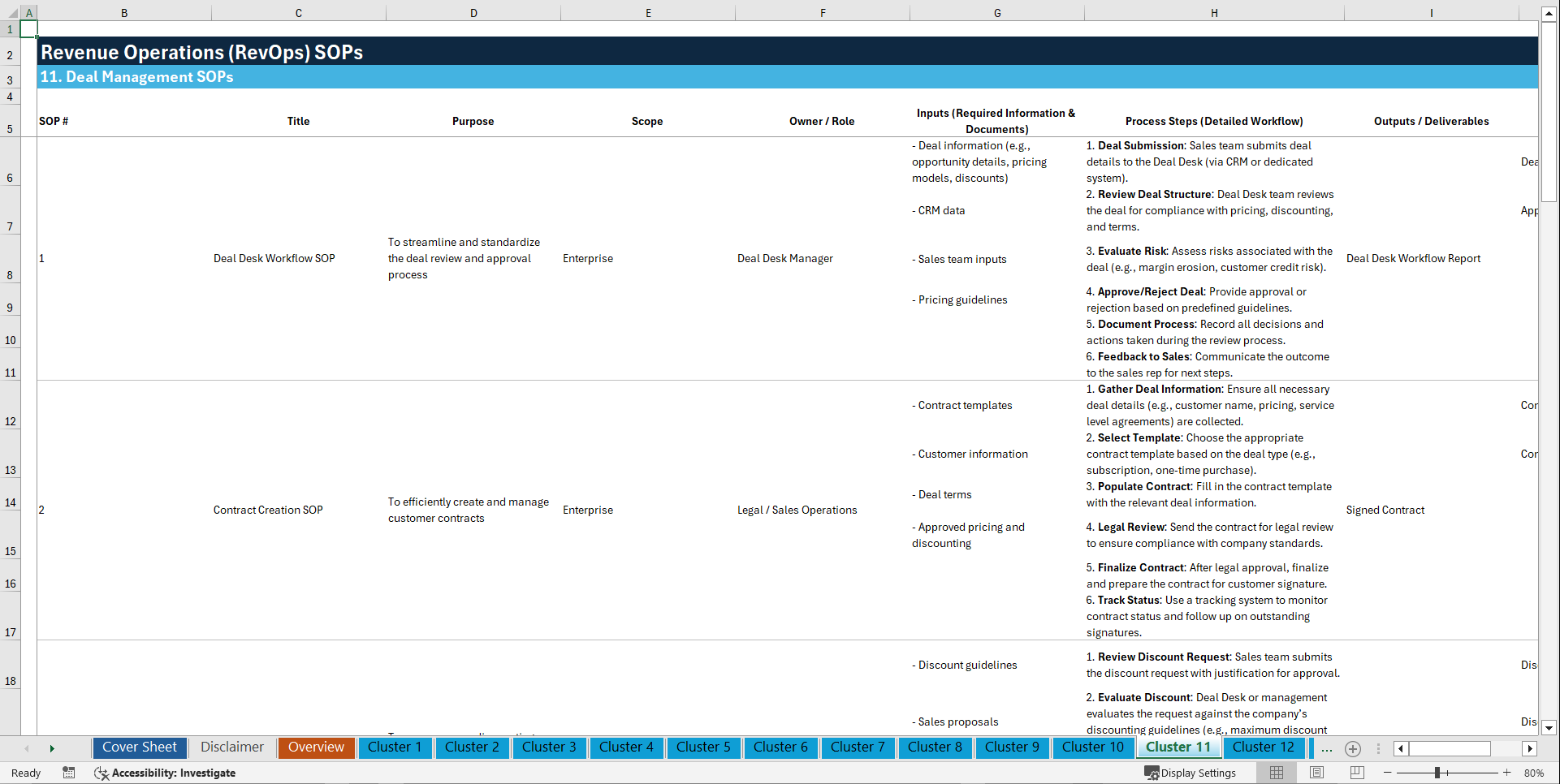
Task: Select the Cover Sheet tab
Action: pyautogui.click(x=139, y=747)
